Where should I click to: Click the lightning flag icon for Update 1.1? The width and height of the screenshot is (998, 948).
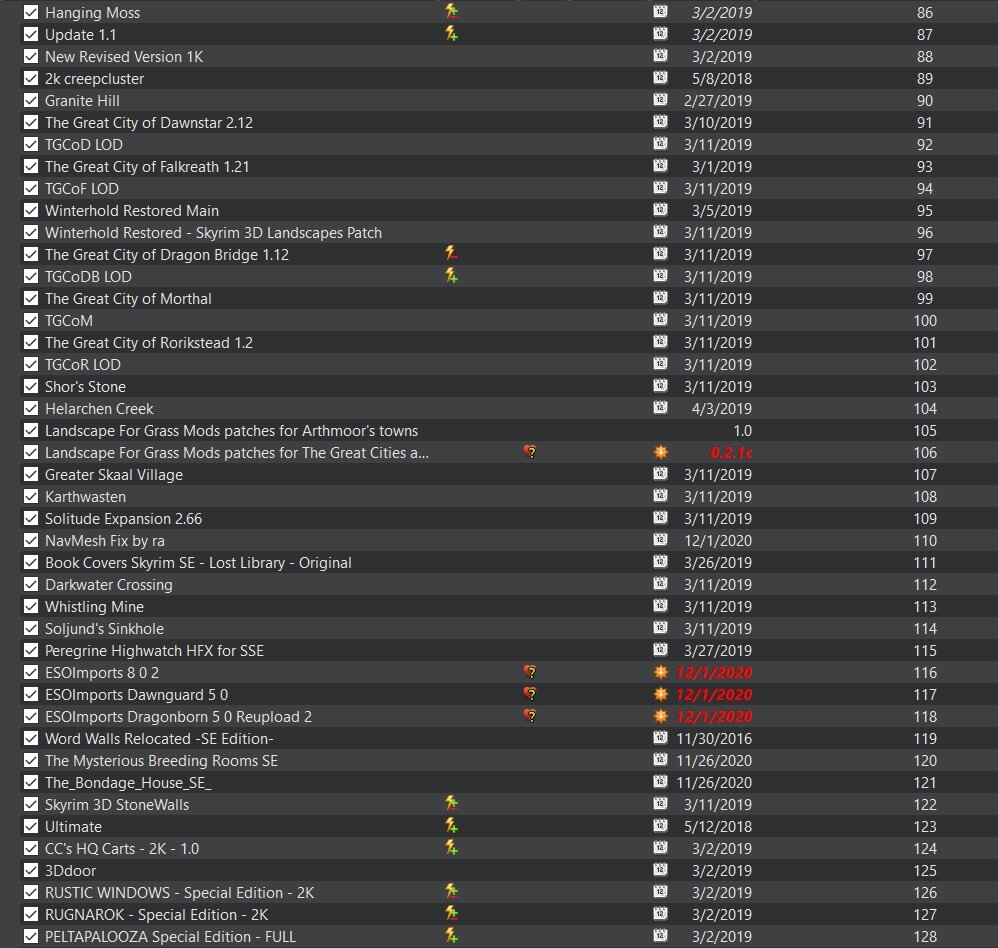point(451,34)
